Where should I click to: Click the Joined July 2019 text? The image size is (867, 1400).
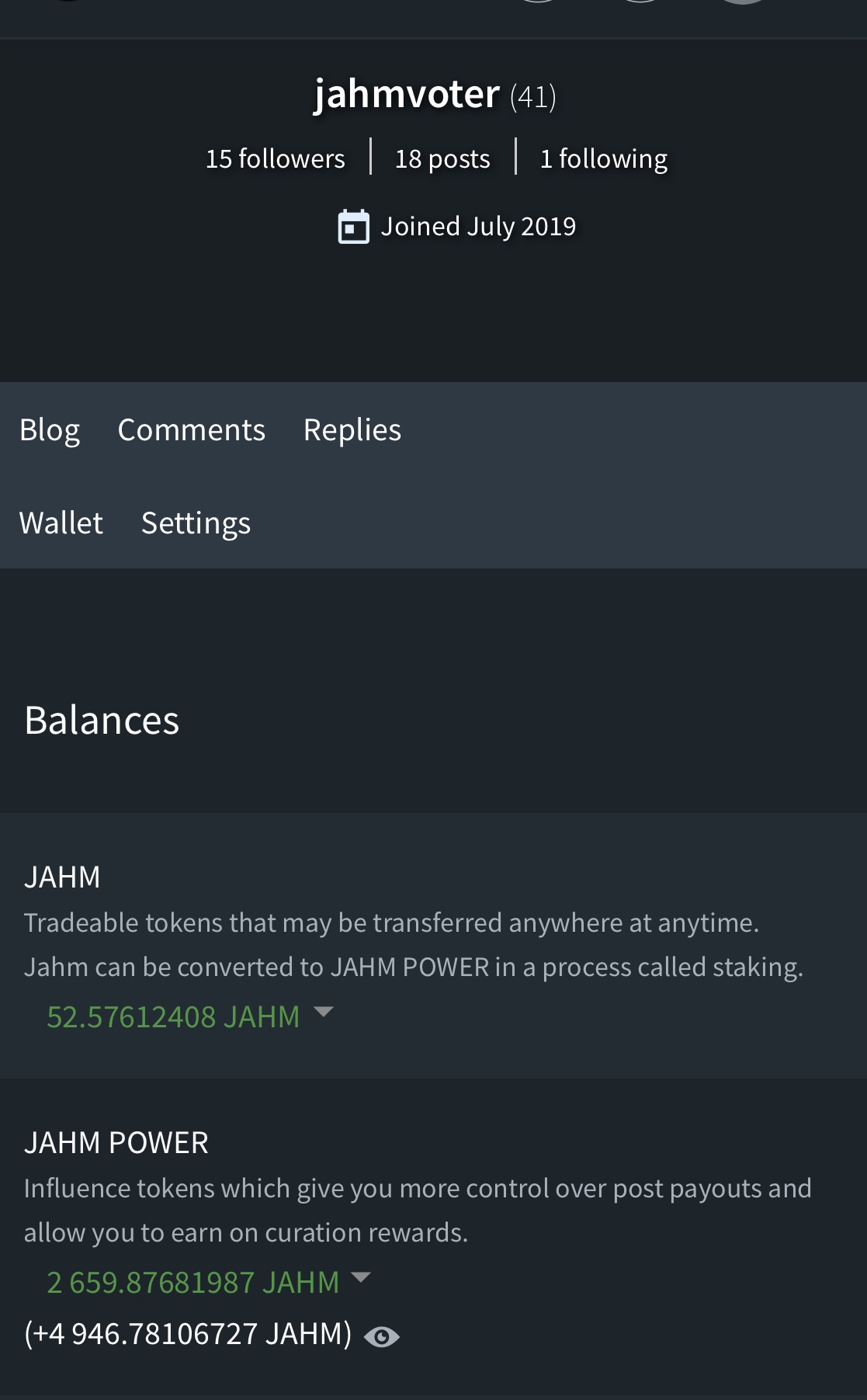click(x=478, y=226)
